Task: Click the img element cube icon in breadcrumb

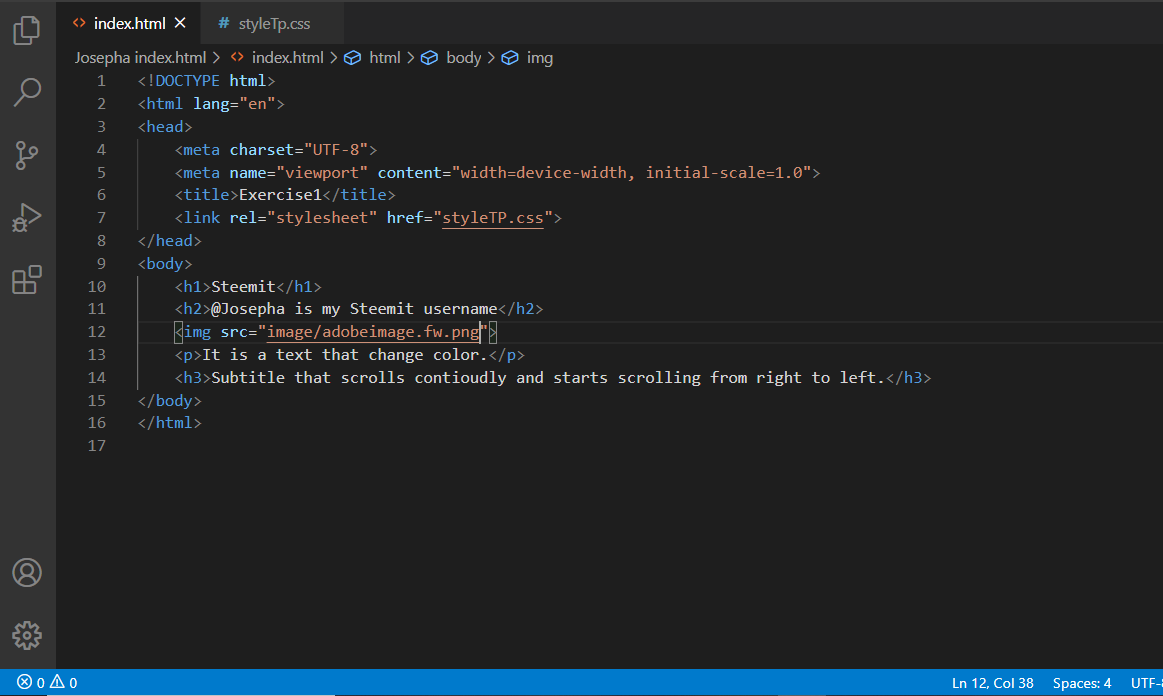Action: (x=510, y=58)
